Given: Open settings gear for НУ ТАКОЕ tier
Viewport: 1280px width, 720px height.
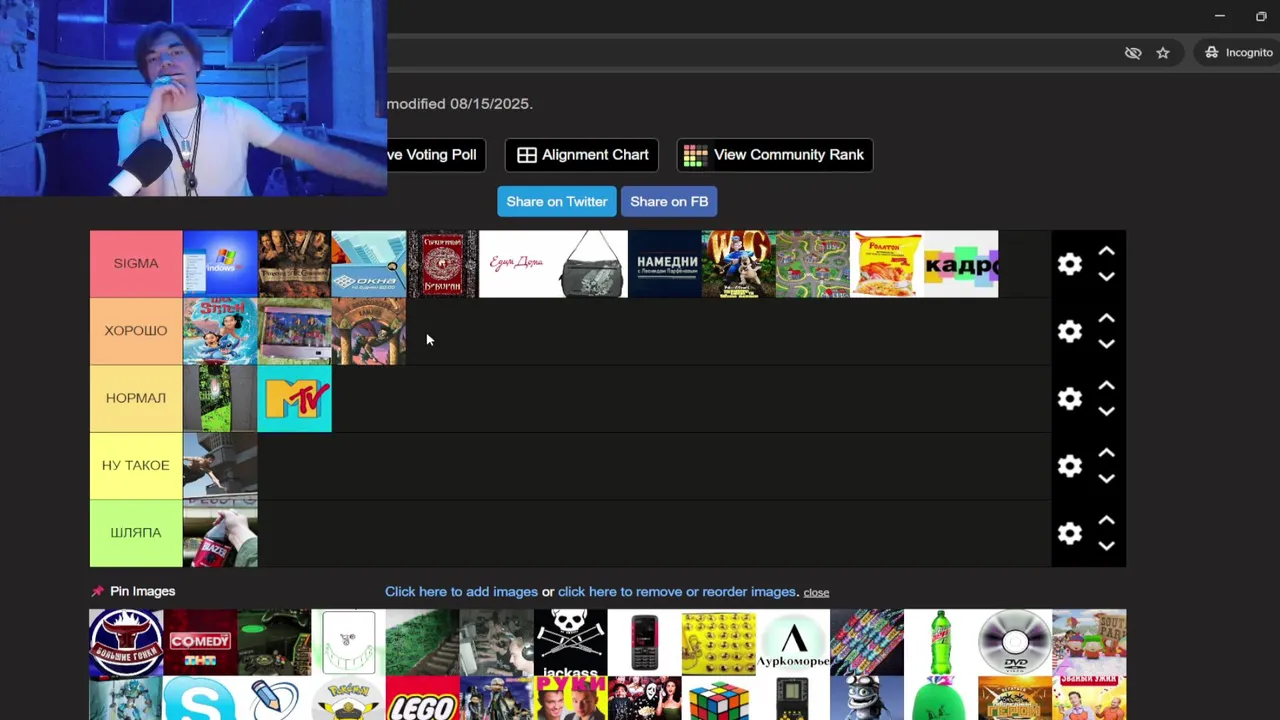Looking at the screenshot, I should (x=1069, y=466).
